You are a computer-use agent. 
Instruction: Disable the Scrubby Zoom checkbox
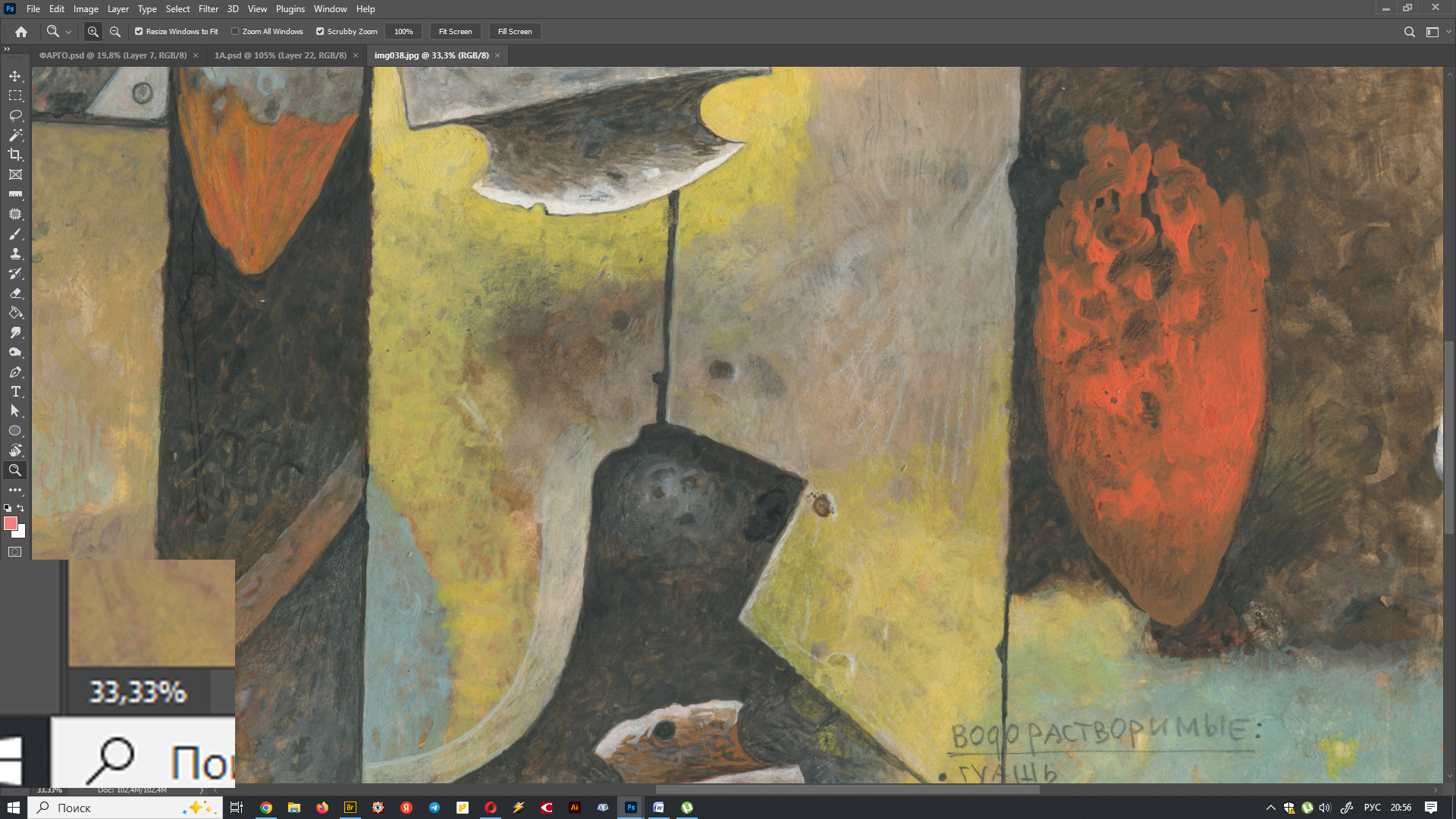320,32
